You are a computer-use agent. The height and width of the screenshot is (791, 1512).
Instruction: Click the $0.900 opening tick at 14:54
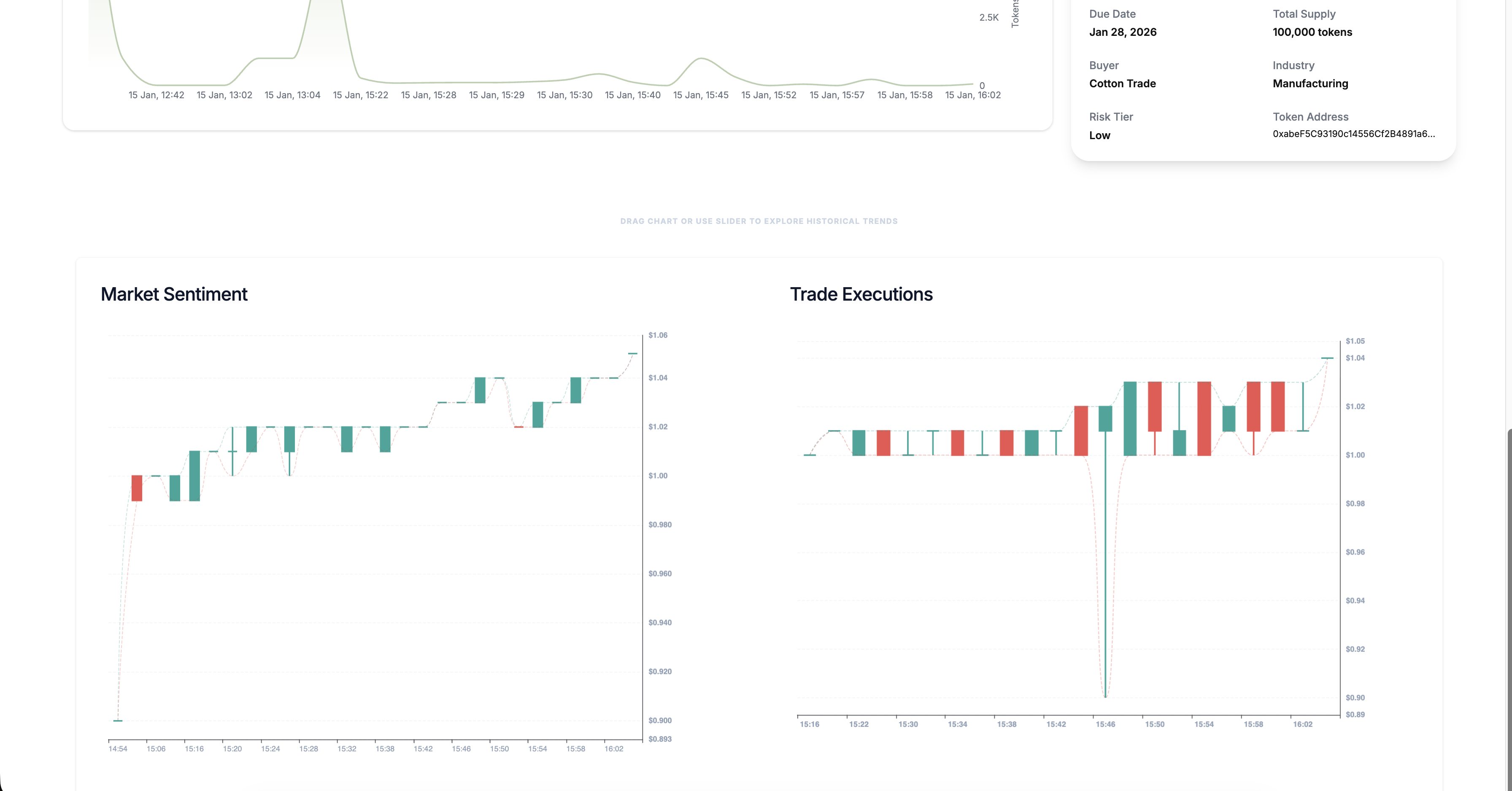pos(118,720)
